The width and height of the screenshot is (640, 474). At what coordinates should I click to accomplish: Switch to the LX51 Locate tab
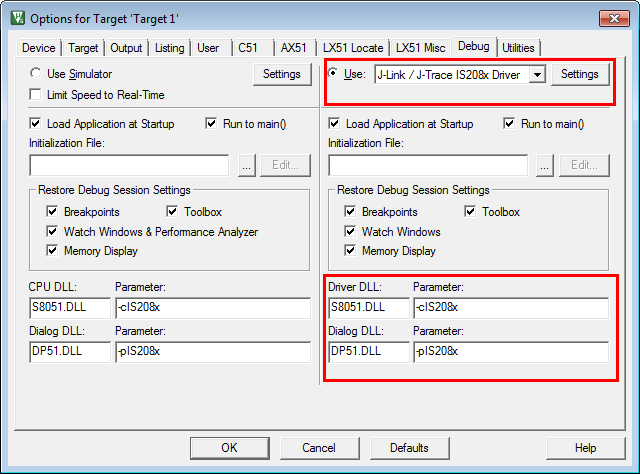click(x=353, y=48)
